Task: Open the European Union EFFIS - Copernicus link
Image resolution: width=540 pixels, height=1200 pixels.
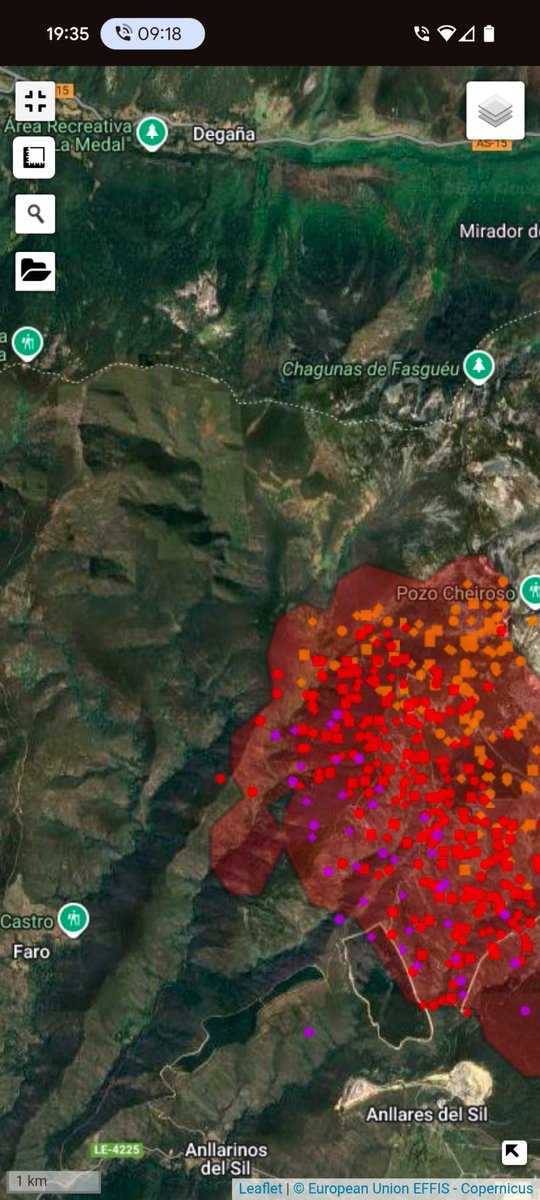Action: (414, 1189)
